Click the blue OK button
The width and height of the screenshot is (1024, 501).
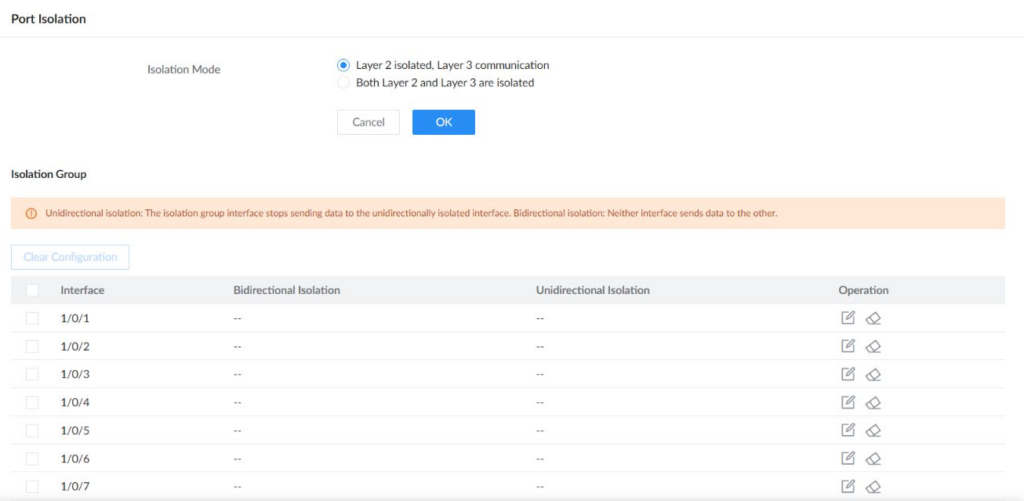(443, 122)
